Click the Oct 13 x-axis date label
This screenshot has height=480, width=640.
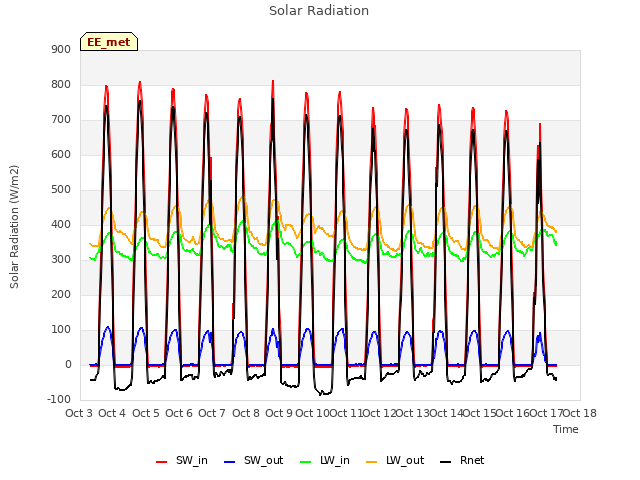tap(413, 413)
